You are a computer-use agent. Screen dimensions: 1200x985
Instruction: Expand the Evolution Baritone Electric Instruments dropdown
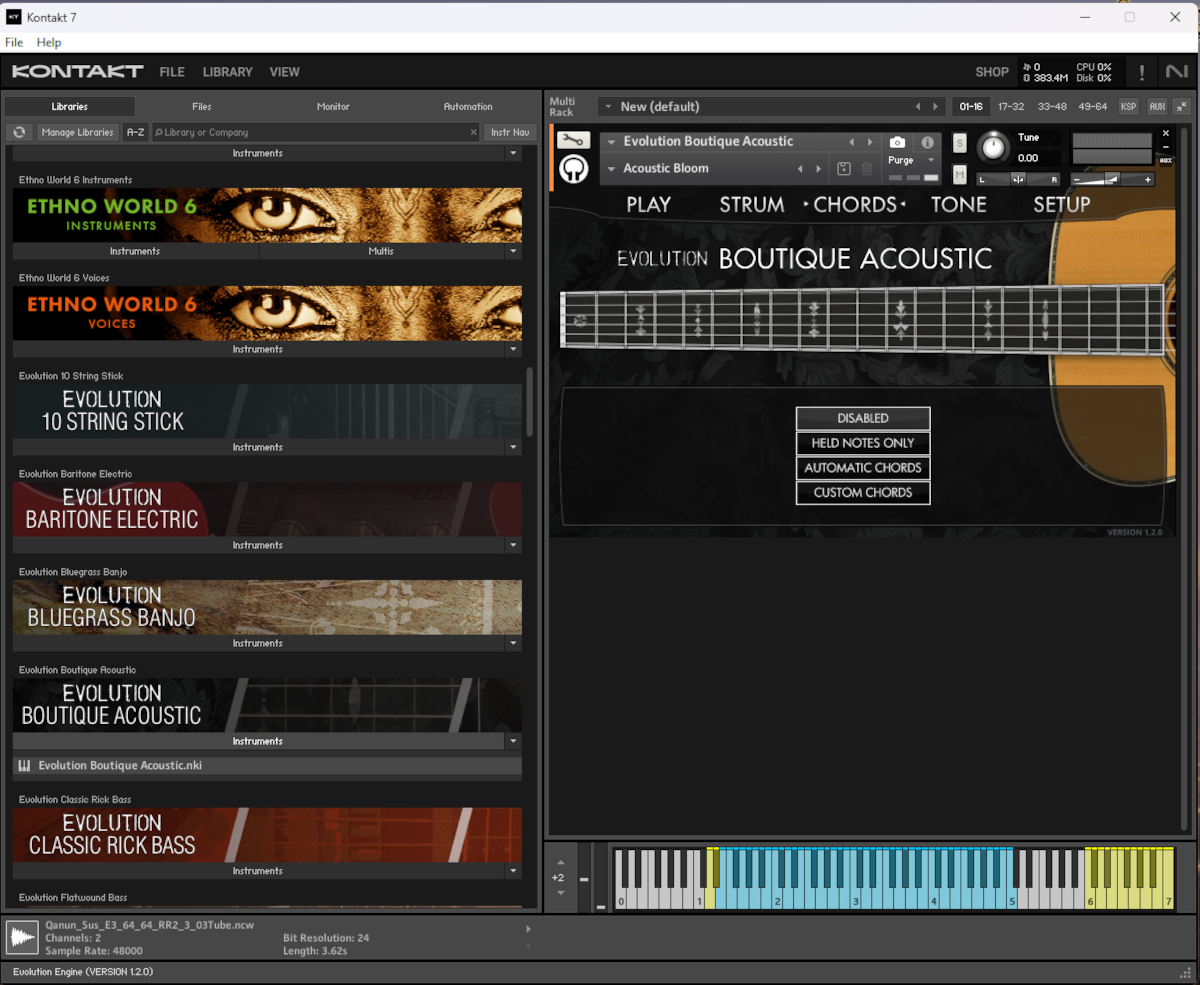click(513, 546)
